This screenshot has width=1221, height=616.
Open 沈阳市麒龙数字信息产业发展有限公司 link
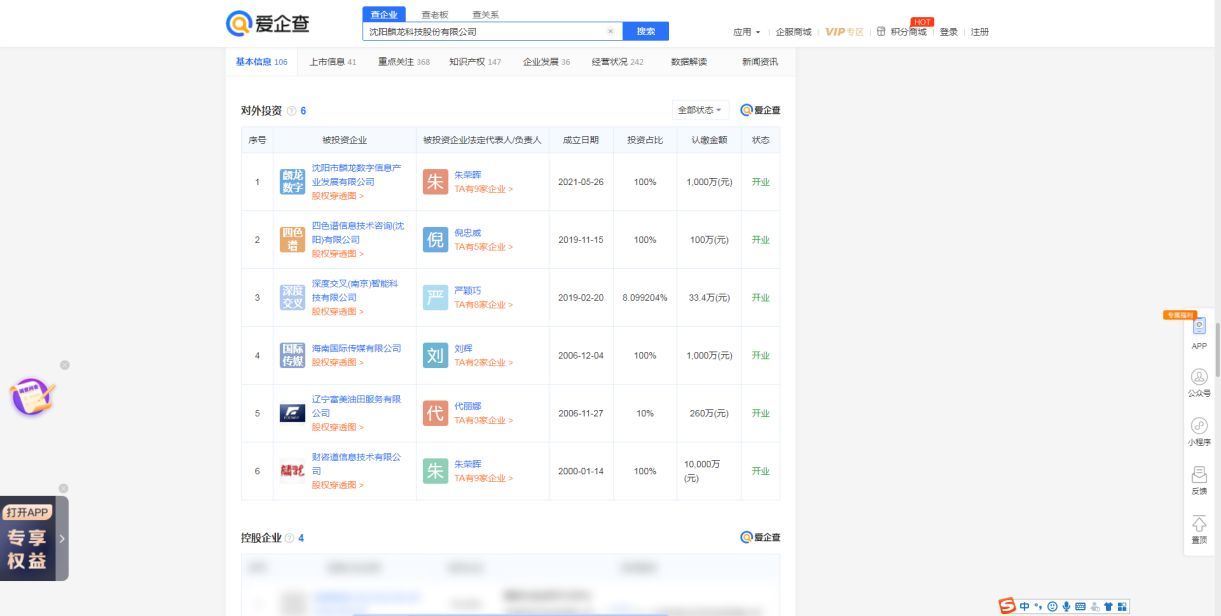coord(357,174)
